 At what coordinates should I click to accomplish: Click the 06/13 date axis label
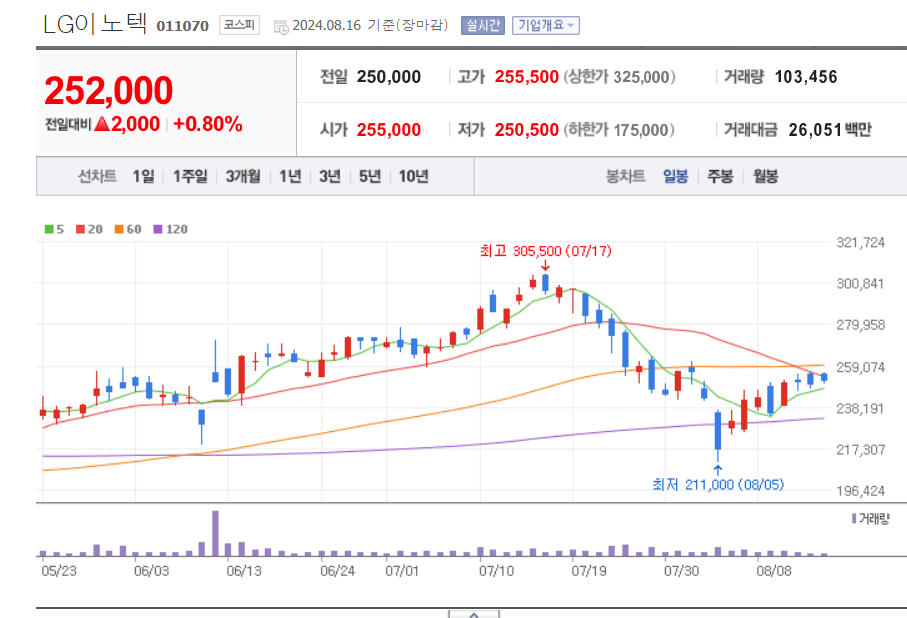[244, 571]
